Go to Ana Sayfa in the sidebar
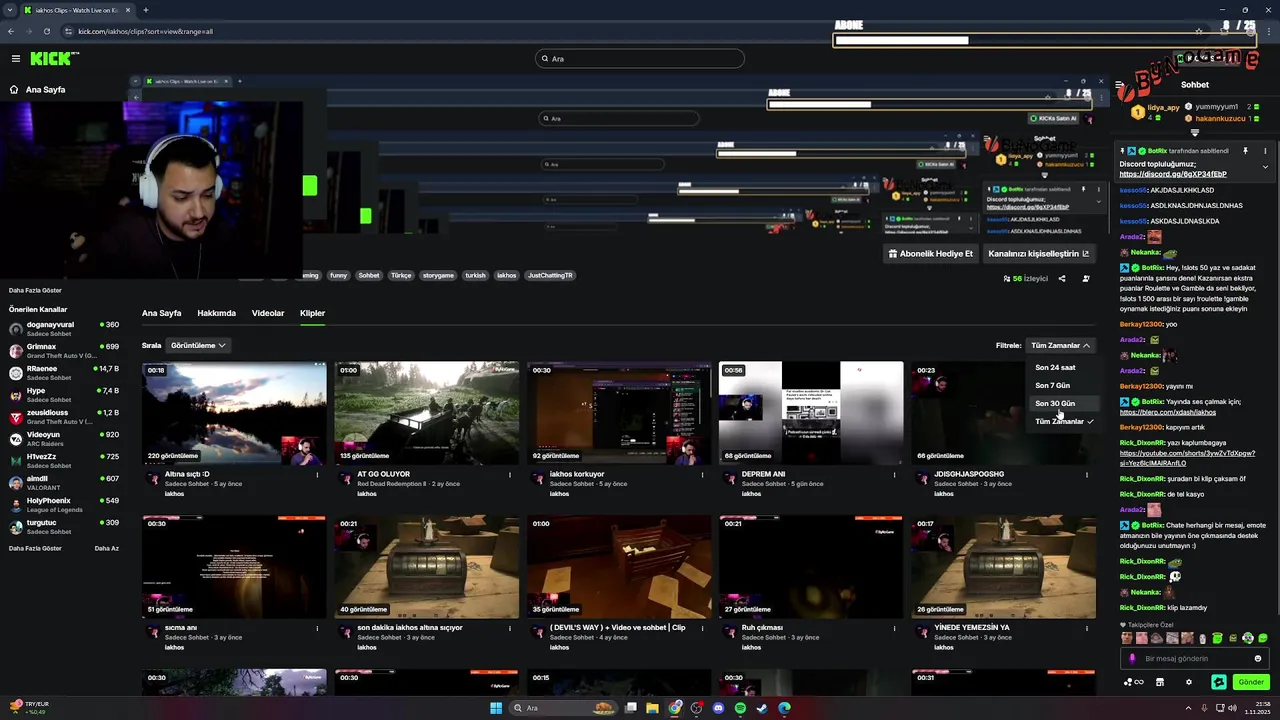 (x=38, y=89)
